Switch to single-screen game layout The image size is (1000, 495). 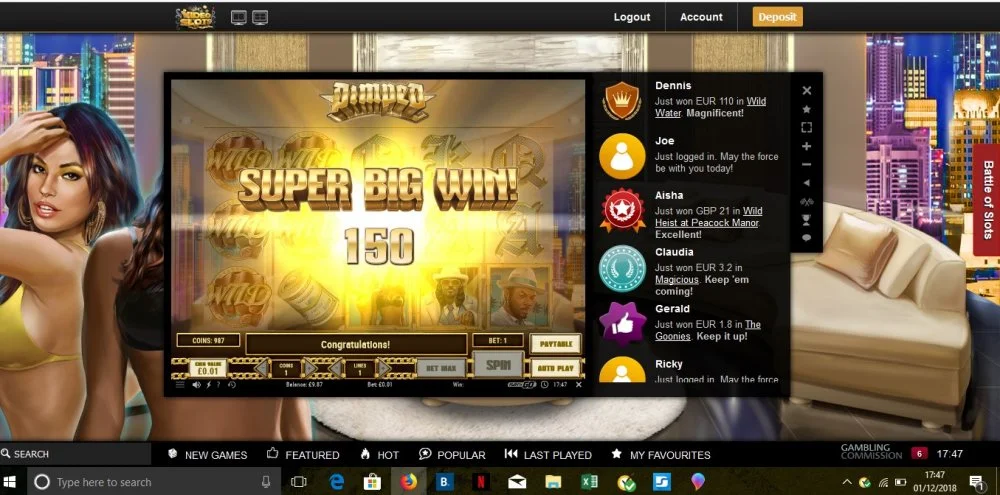click(239, 17)
